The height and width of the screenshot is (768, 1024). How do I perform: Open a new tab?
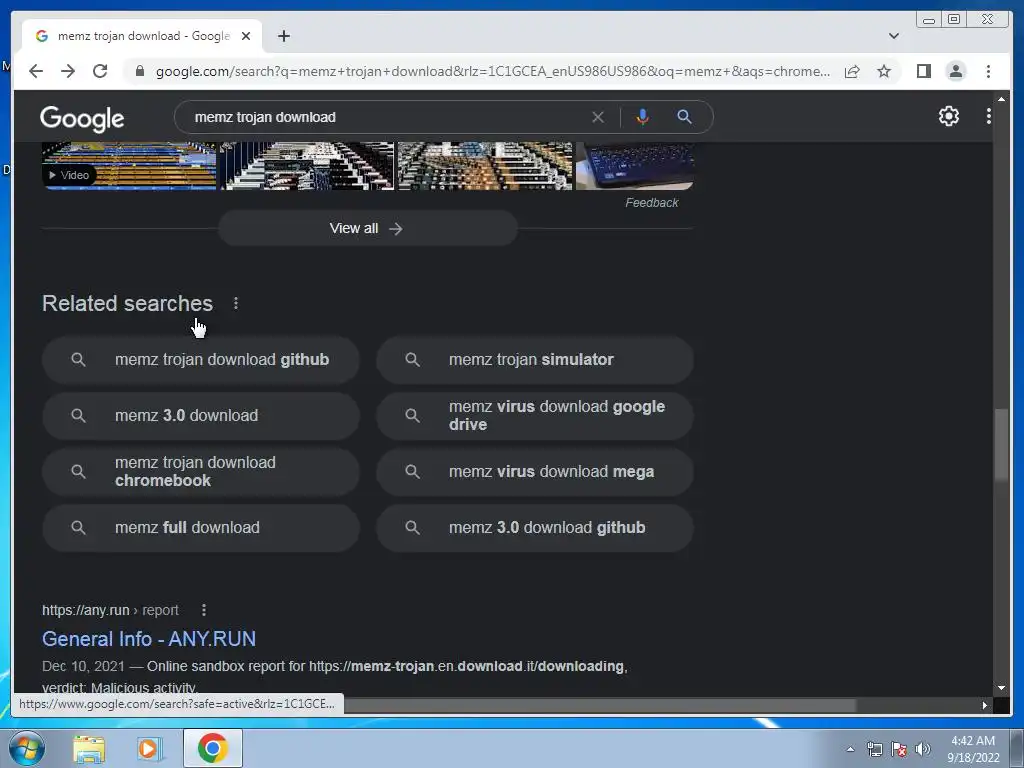[283, 36]
